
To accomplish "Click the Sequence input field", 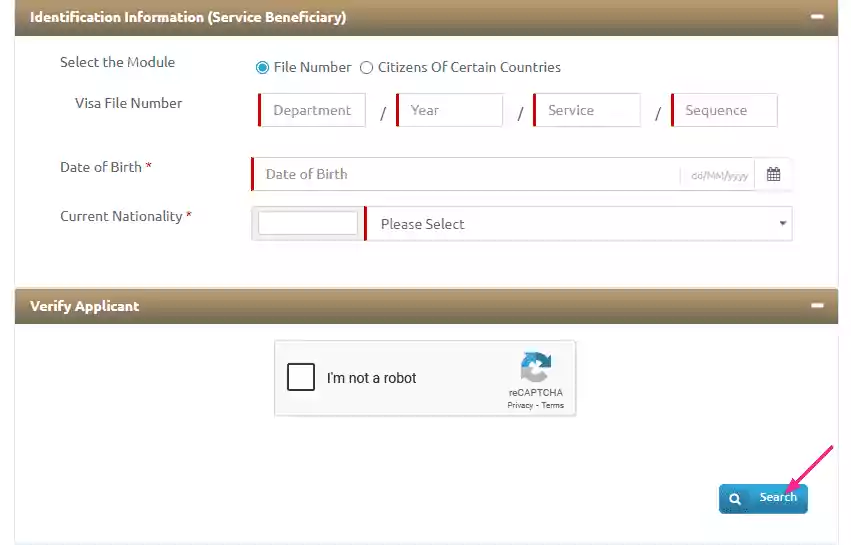I will click(725, 110).
